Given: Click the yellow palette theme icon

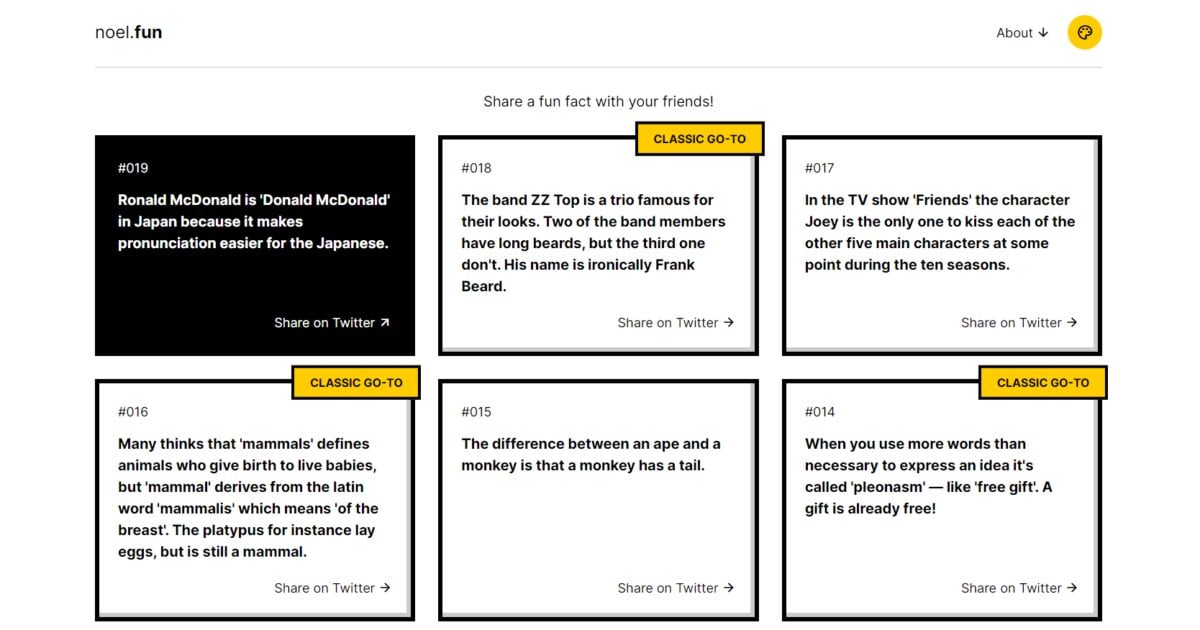Looking at the screenshot, I should pos(1085,33).
